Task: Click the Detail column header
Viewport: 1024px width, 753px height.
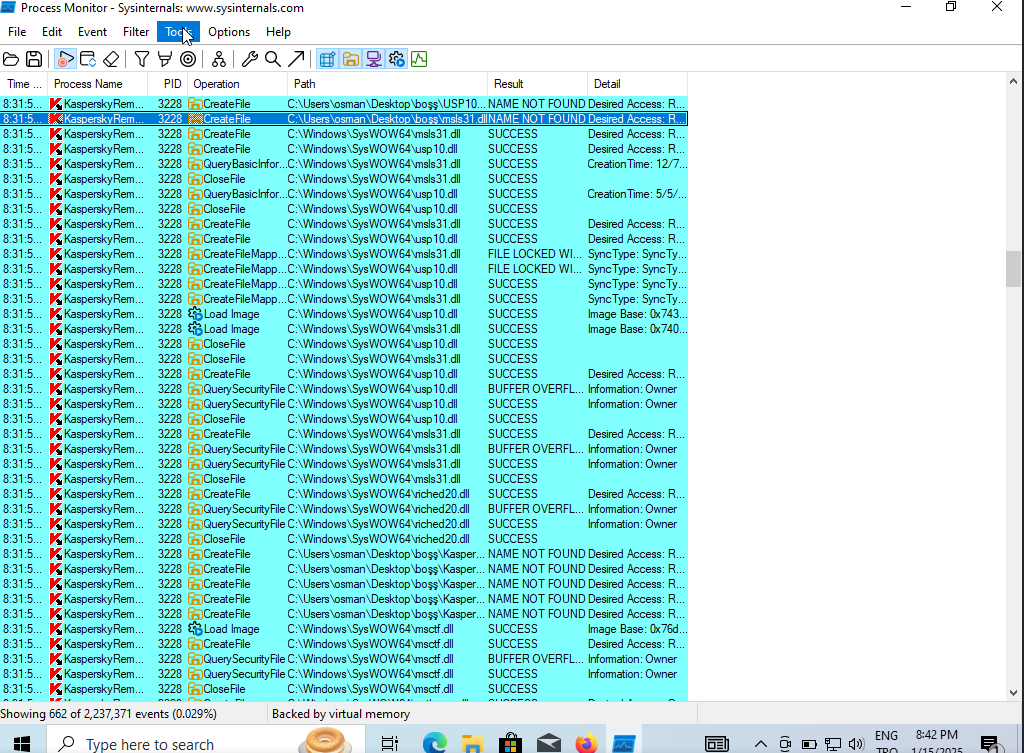Action: (637, 84)
